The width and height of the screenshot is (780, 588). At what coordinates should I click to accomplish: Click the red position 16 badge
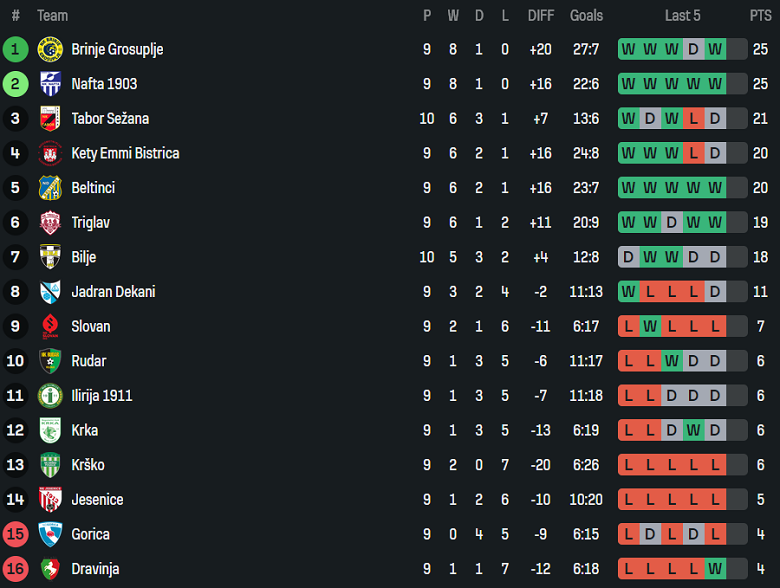click(15, 569)
